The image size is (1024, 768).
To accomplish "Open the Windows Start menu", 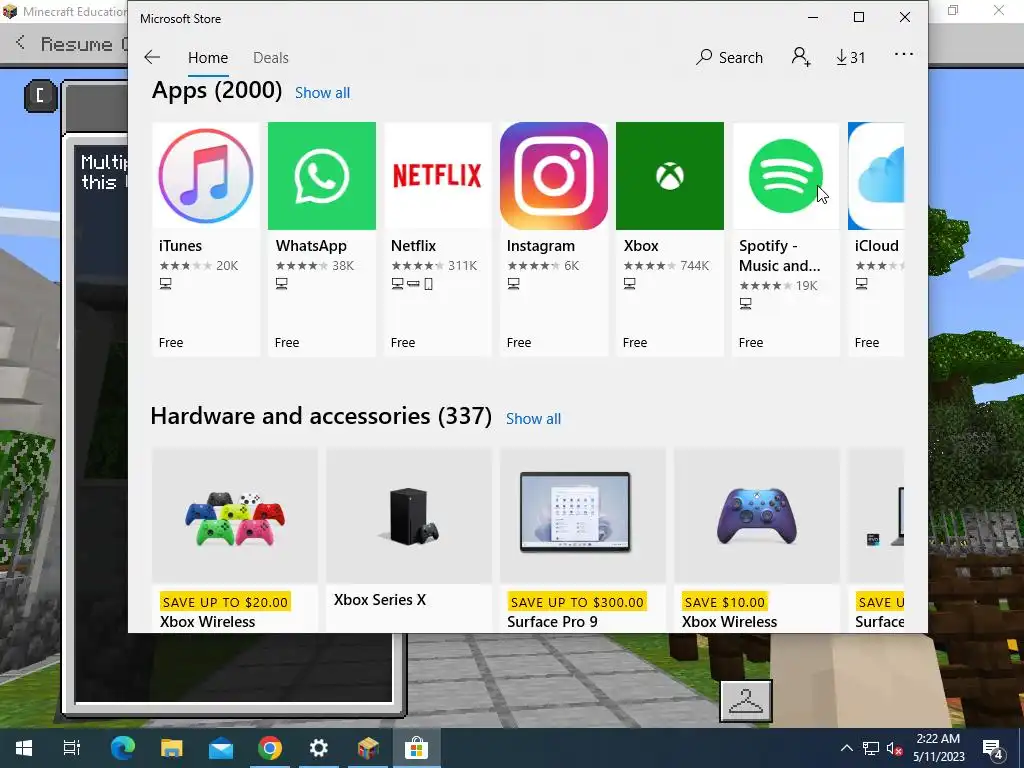I will pos(24,748).
